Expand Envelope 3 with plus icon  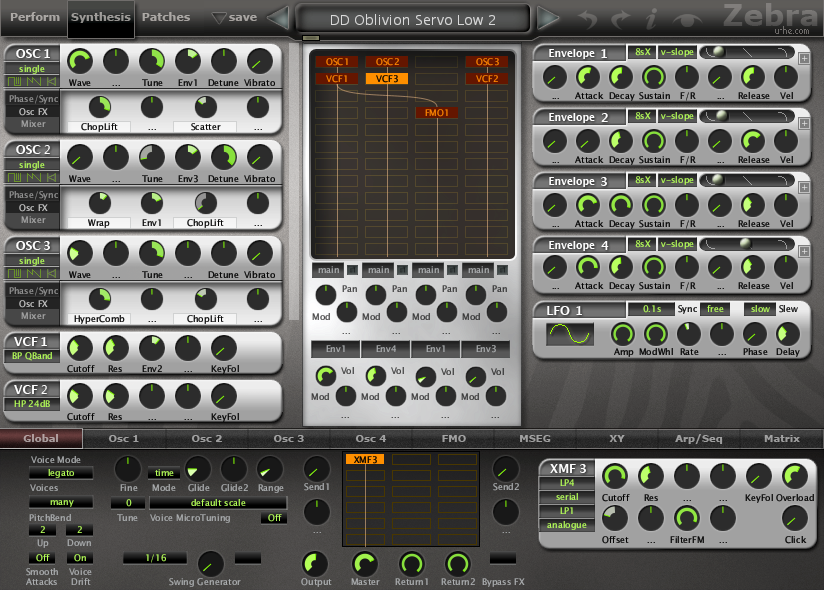click(804, 187)
